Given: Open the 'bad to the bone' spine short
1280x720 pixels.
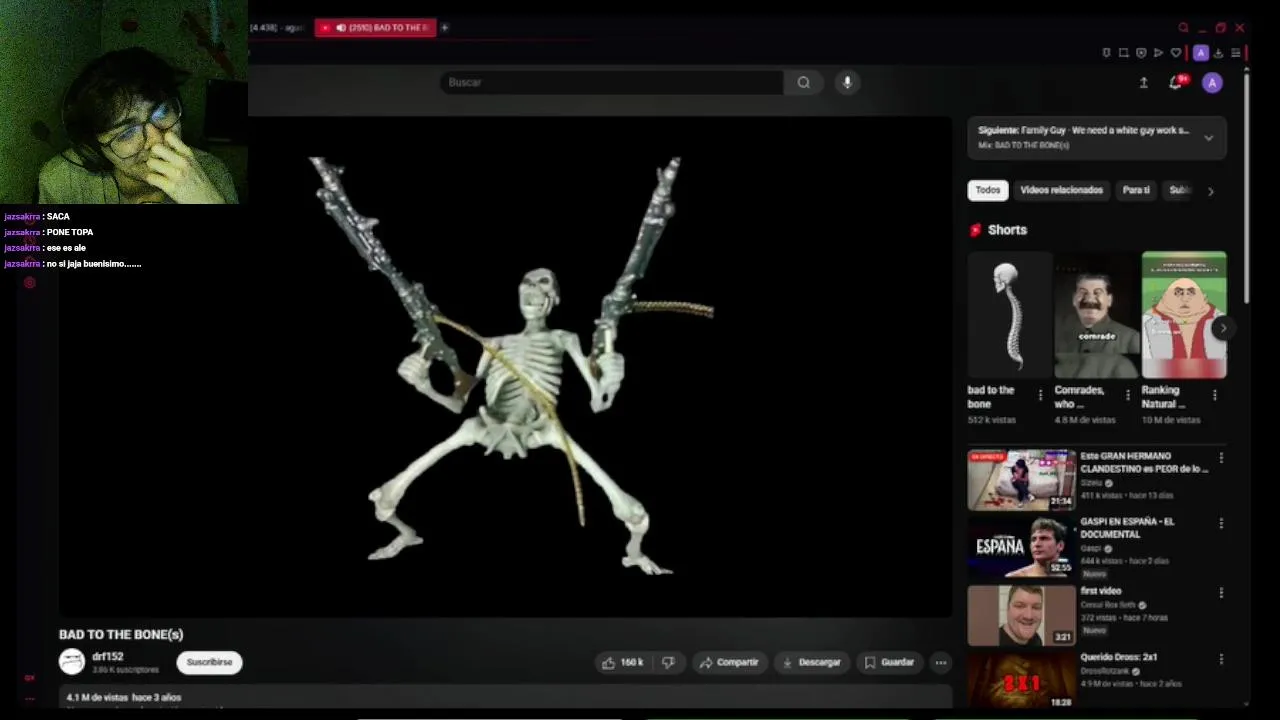Looking at the screenshot, I should (1009, 315).
